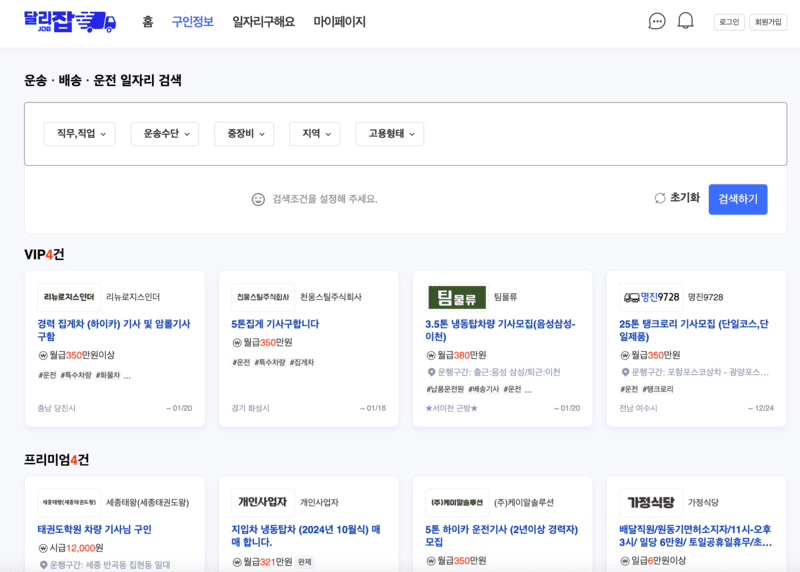The height and width of the screenshot is (572, 800).
Task: Click the 회원가입 button
Action: point(768,22)
